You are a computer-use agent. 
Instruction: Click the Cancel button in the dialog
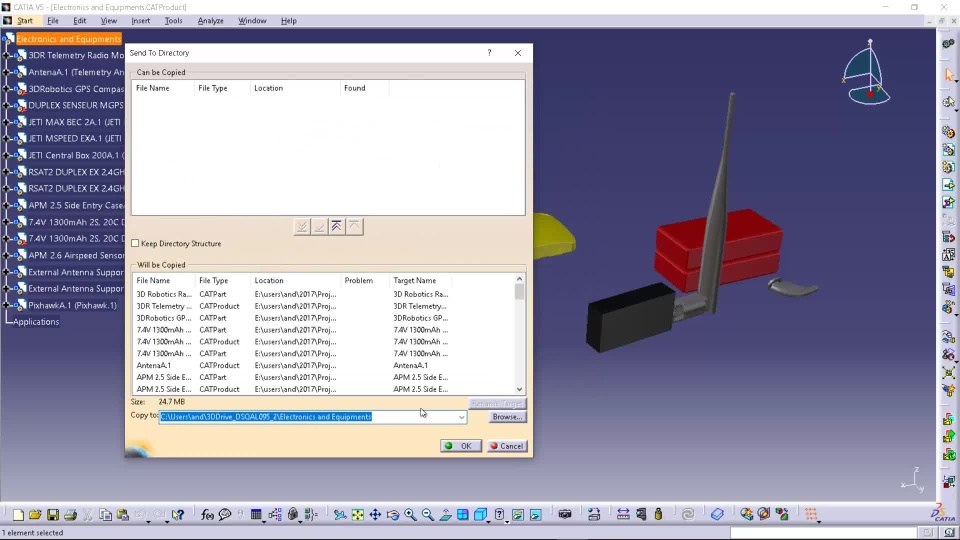507,446
